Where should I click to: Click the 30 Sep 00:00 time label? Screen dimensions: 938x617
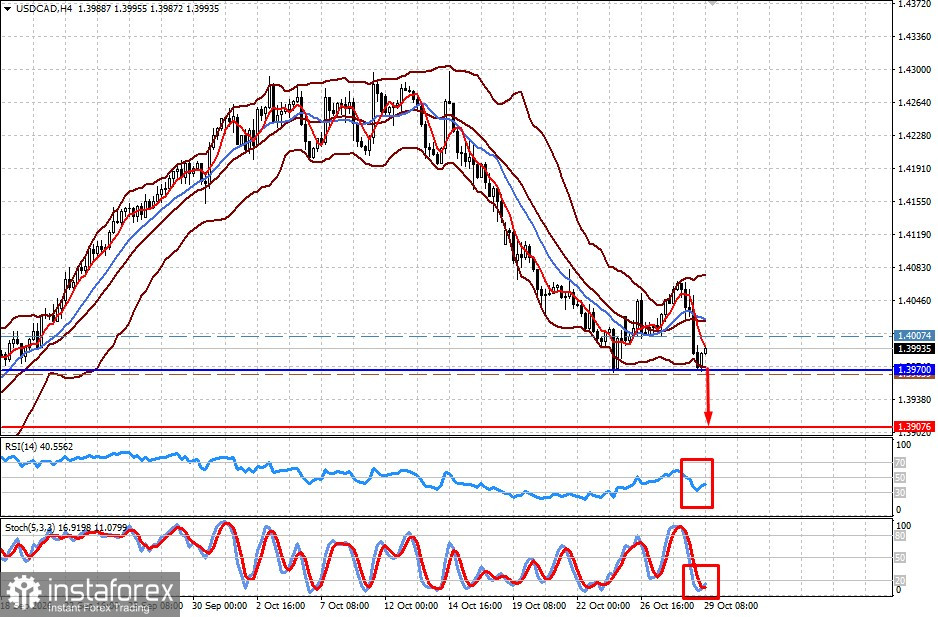point(220,606)
